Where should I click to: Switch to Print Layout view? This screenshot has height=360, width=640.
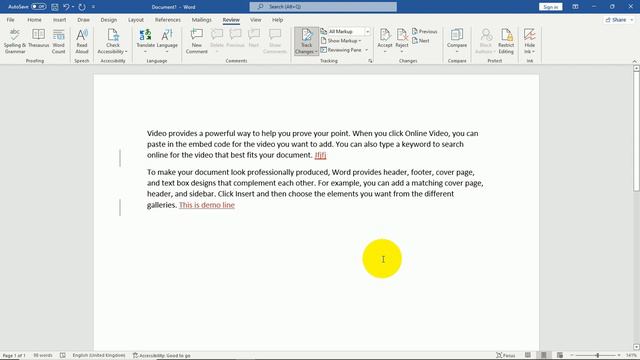pyautogui.click(x=544, y=356)
